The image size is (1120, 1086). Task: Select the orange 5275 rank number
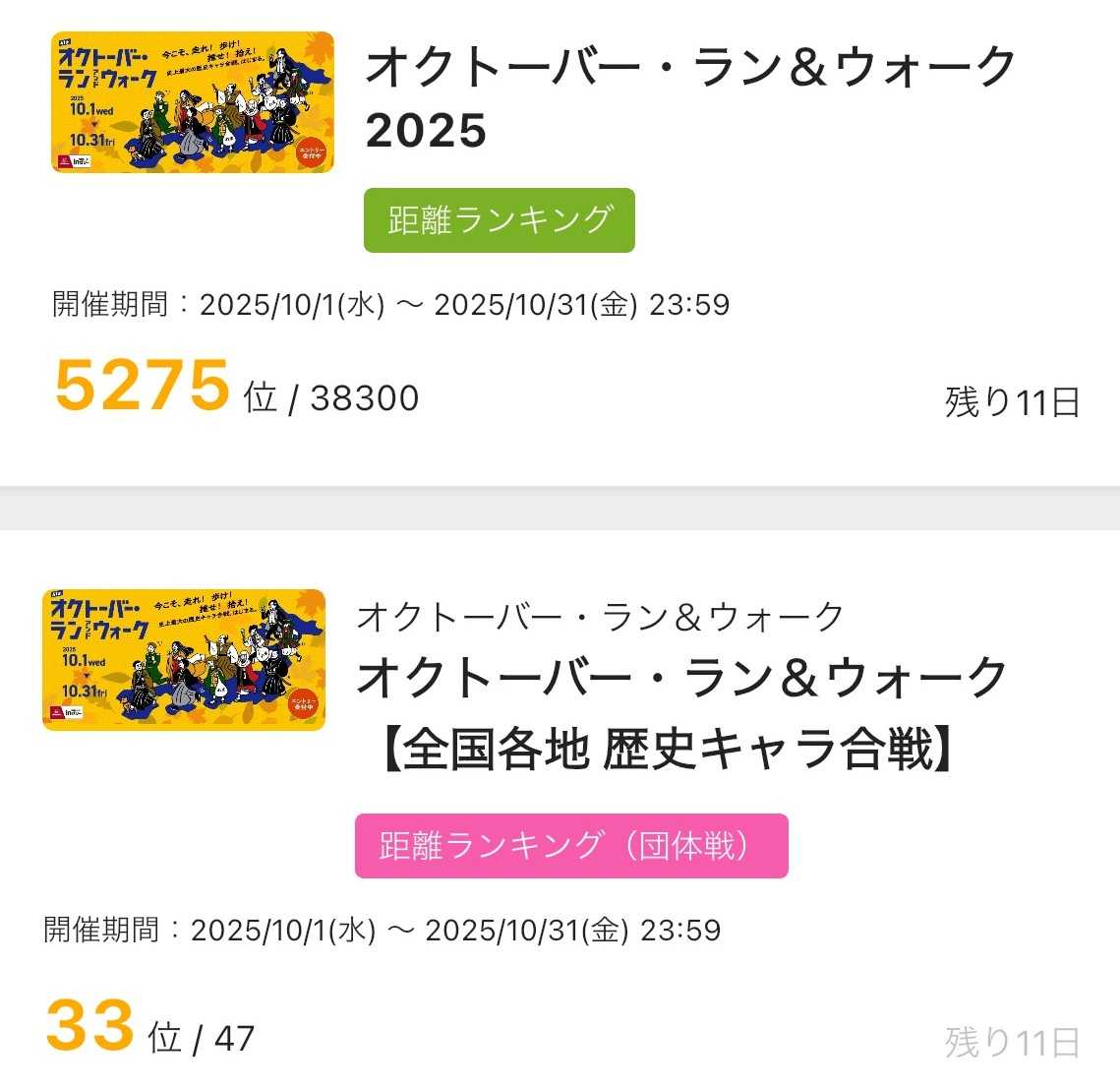tap(142, 385)
